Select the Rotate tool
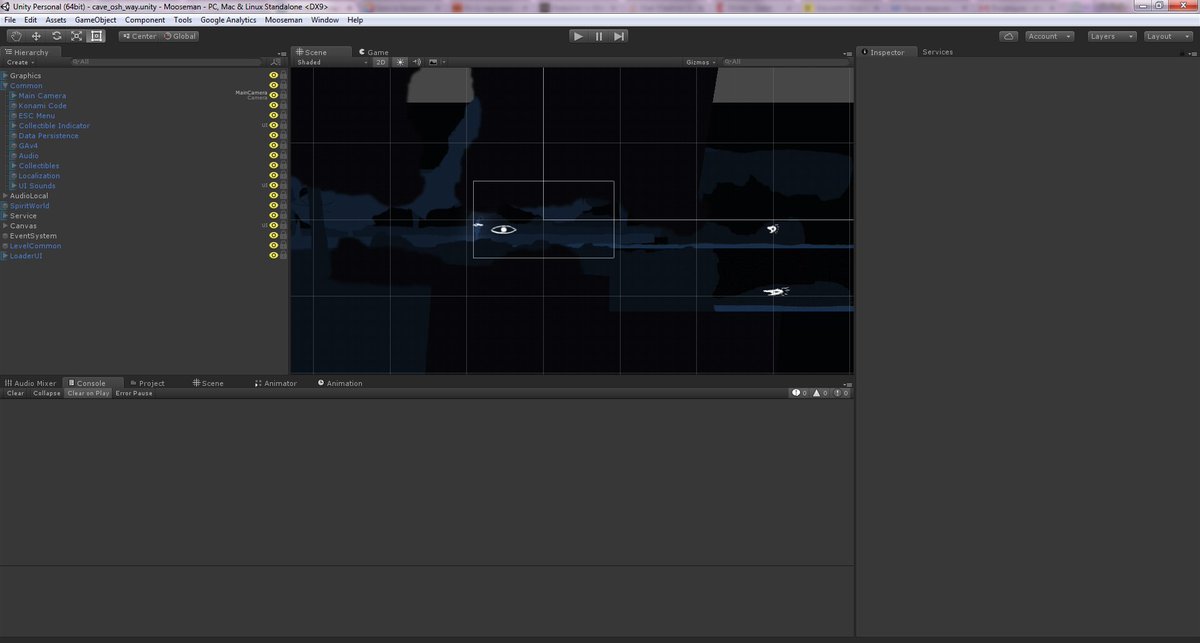 coord(56,36)
